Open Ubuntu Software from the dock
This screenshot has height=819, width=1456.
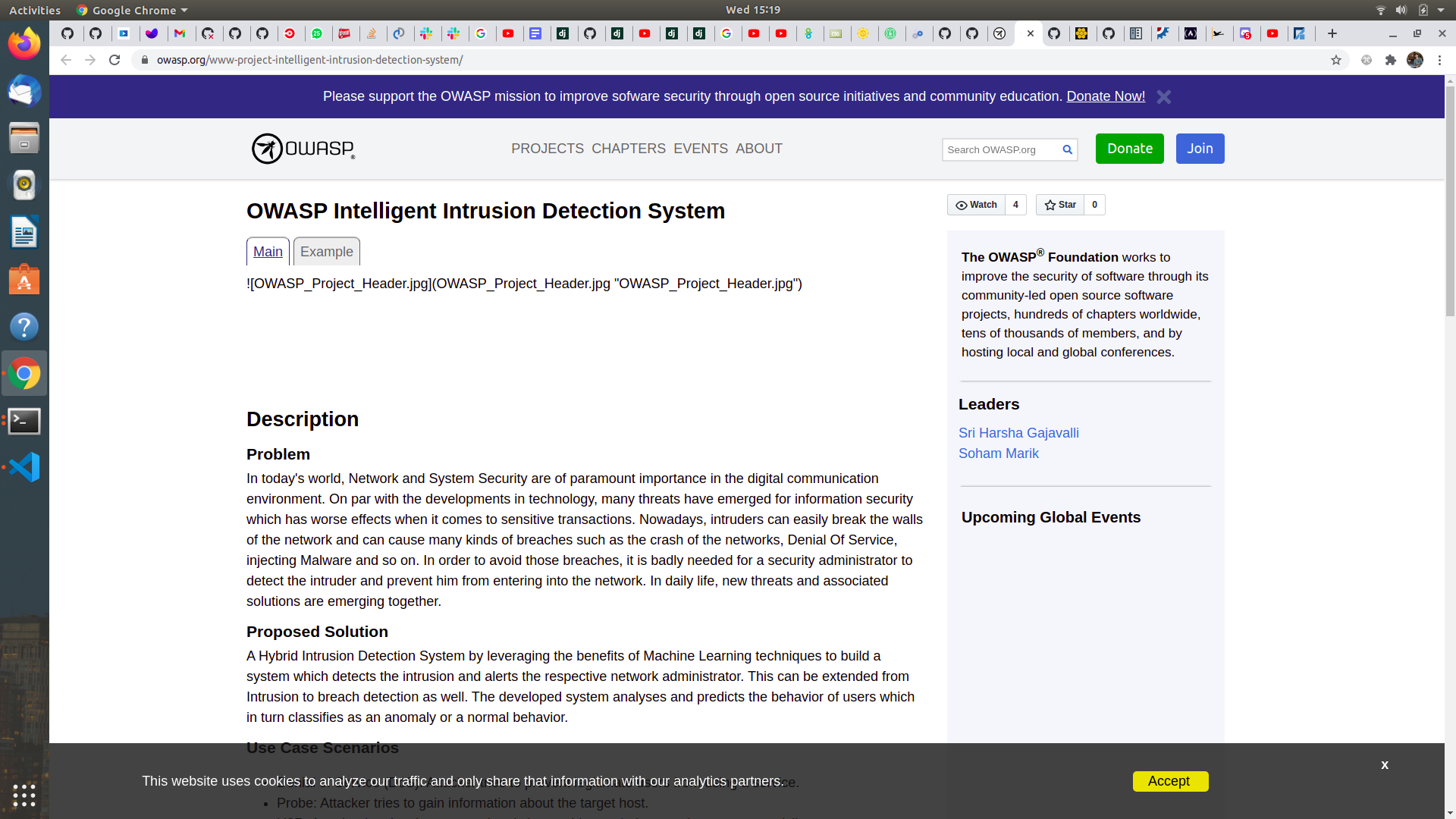tap(24, 280)
